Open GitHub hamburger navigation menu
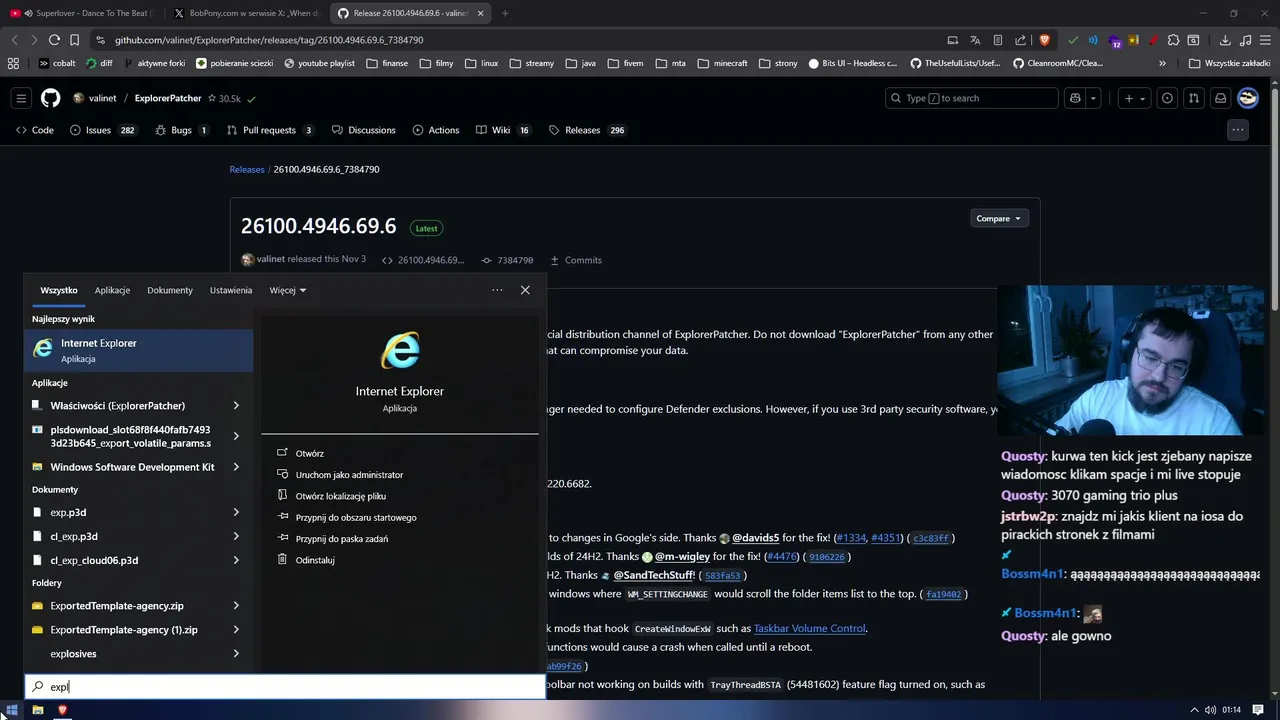This screenshot has height=720, width=1280. [21, 98]
